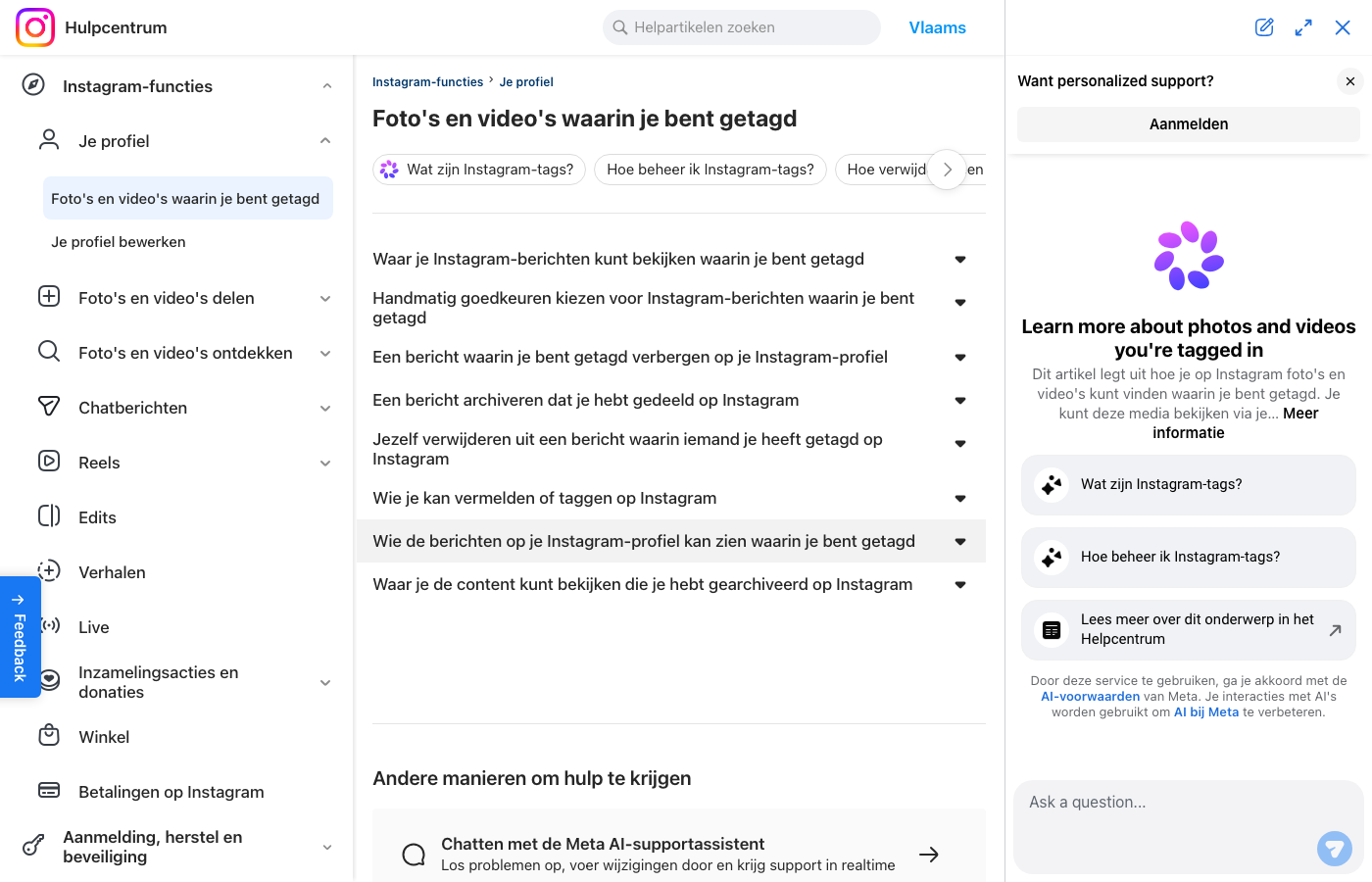Focus the Helpartikelen zoeken search field
This screenshot has width=1372, height=882.
pyautogui.click(x=742, y=27)
